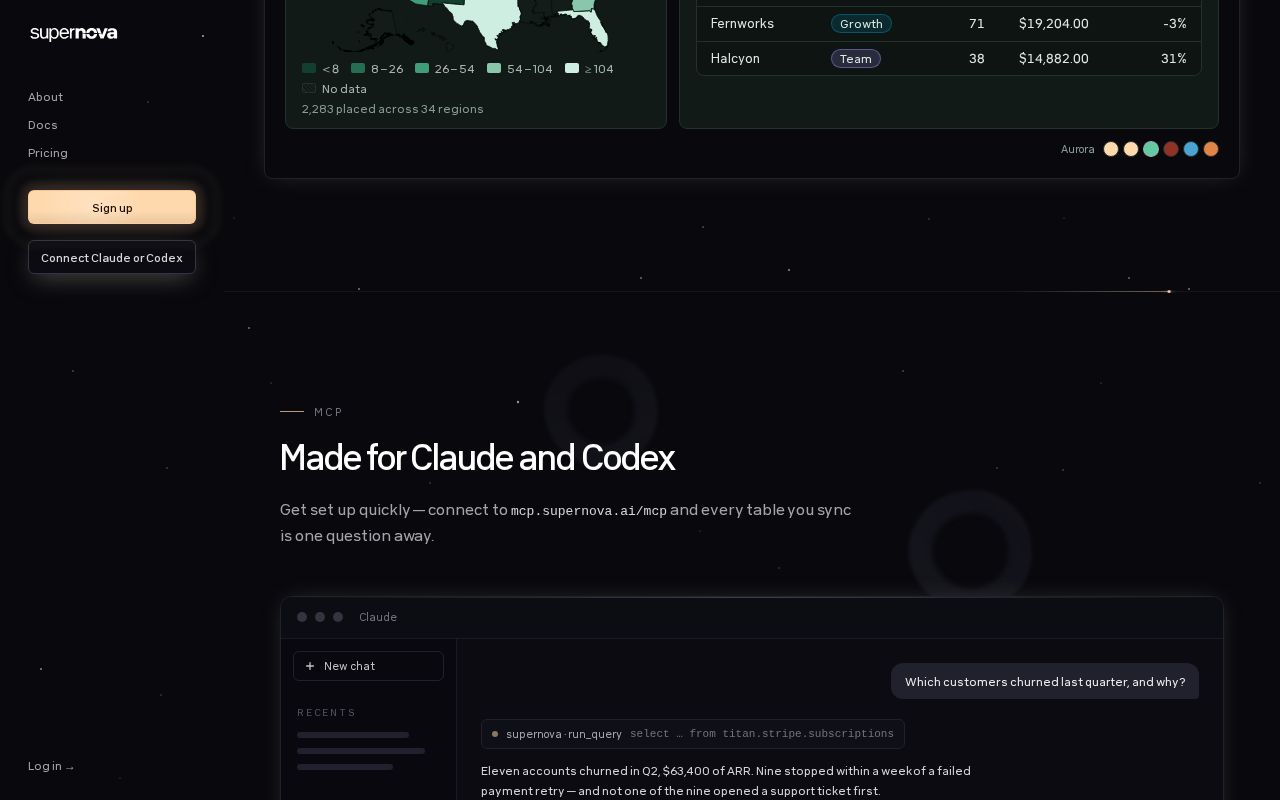Click the '54–104' legend swatch
The image size is (1280, 800).
[x=494, y=68]
